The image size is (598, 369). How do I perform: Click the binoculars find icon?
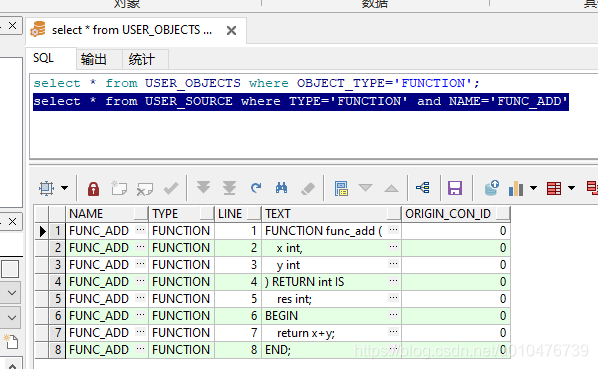point(281,188)
